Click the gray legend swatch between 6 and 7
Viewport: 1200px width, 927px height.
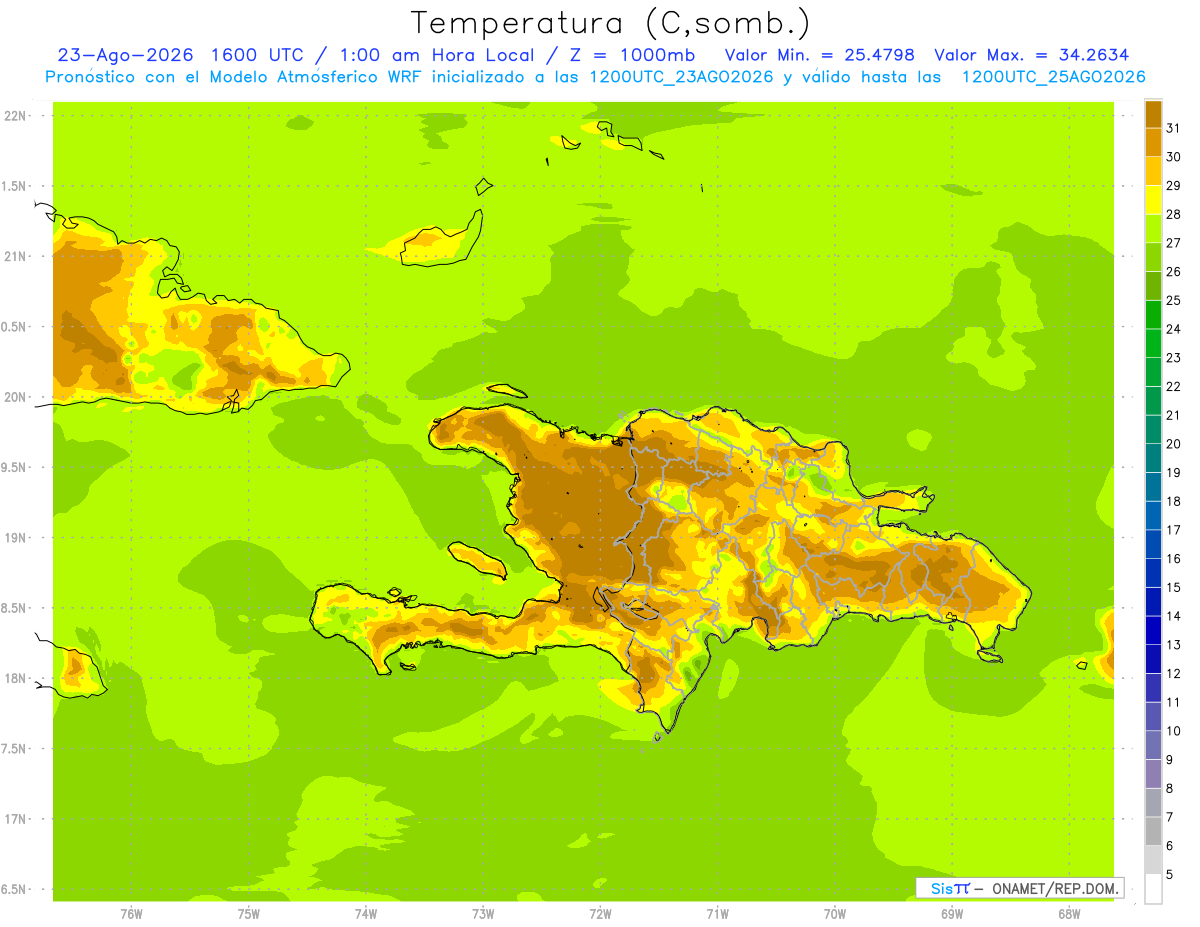(x=1153, y=831)
